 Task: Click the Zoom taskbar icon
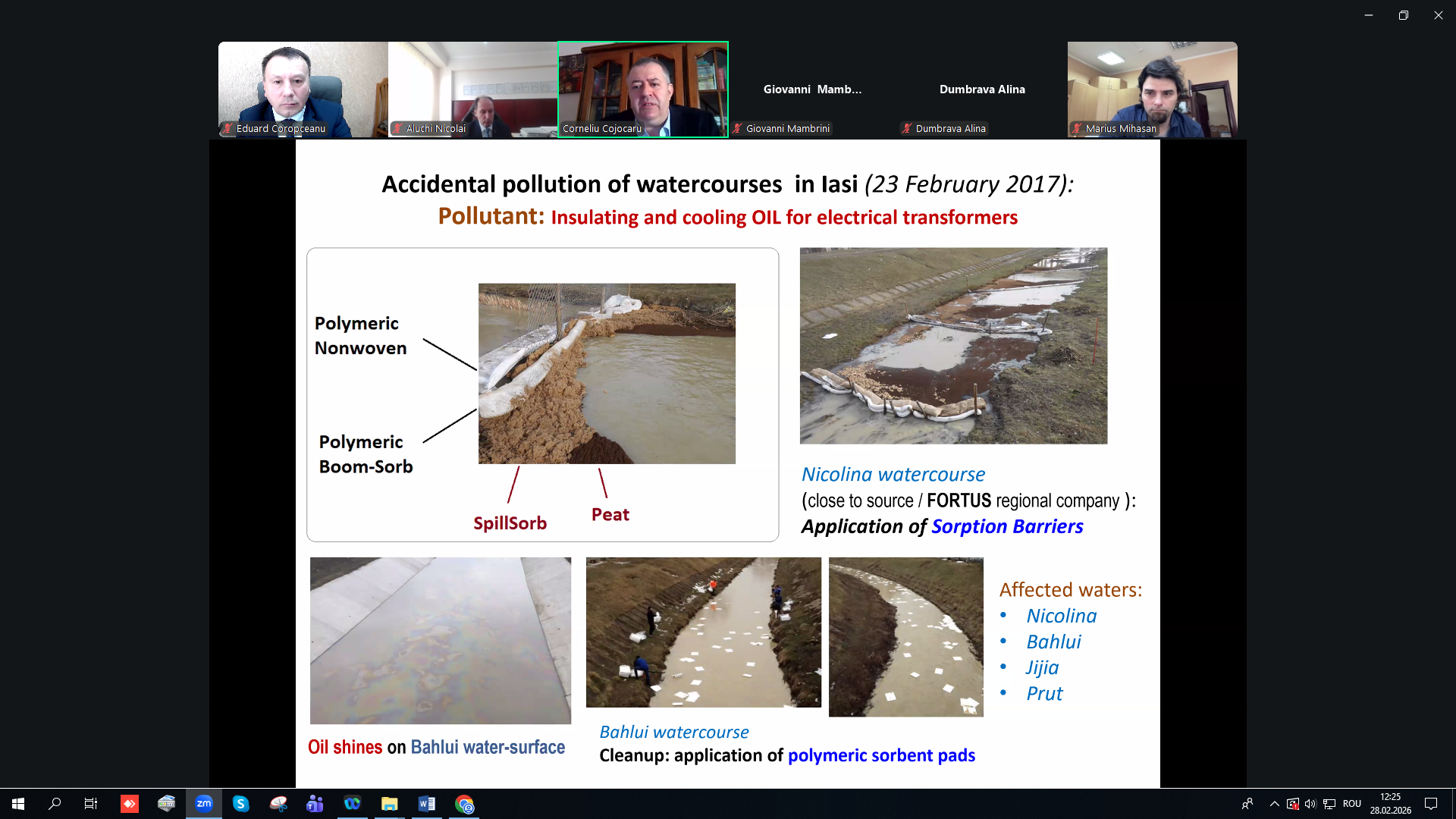coord(204,804)
